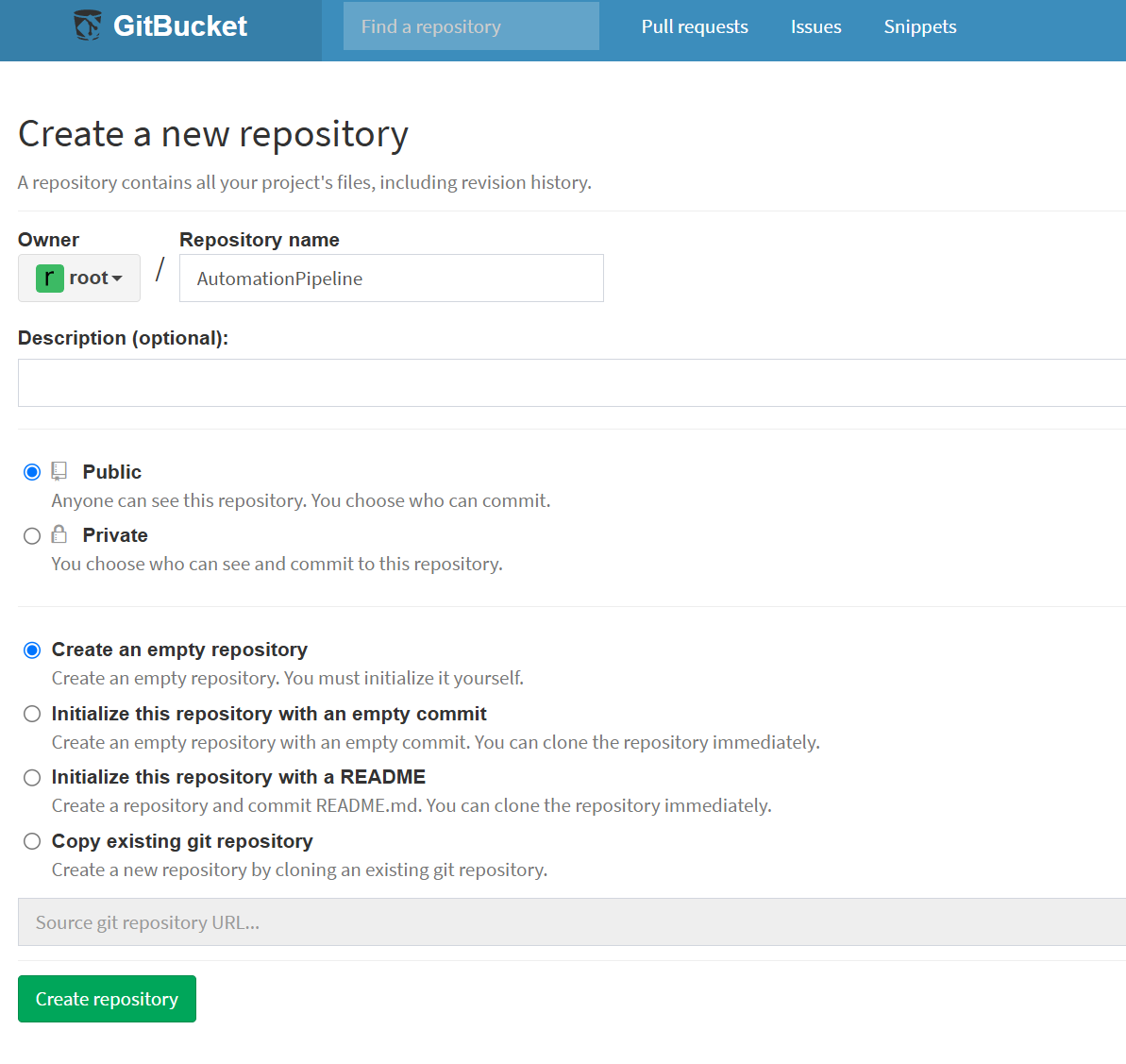Click the Description optional text field
The height and width of the screenshot is (1064, 1126).
(572, 383)
